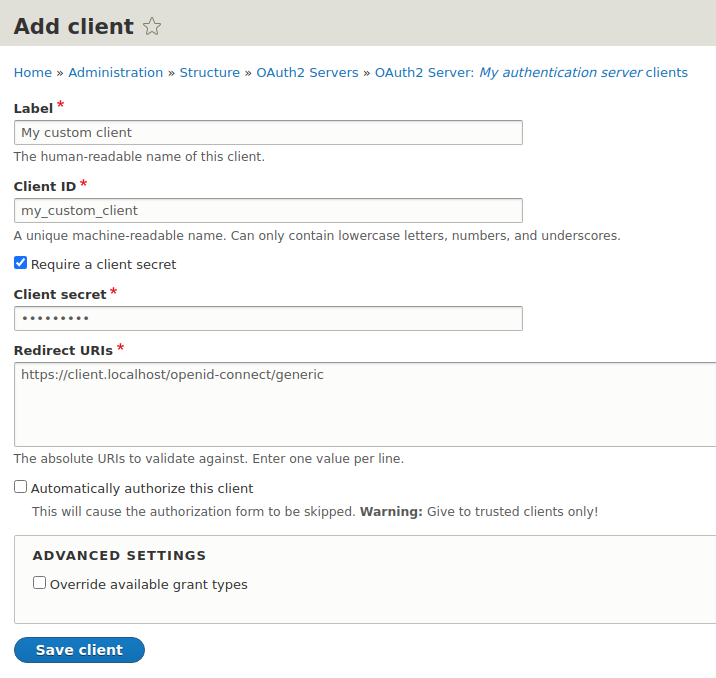Enable Automatically authorize this client
Viewport: 716px width, 678px height.
(x=21, y=487)
